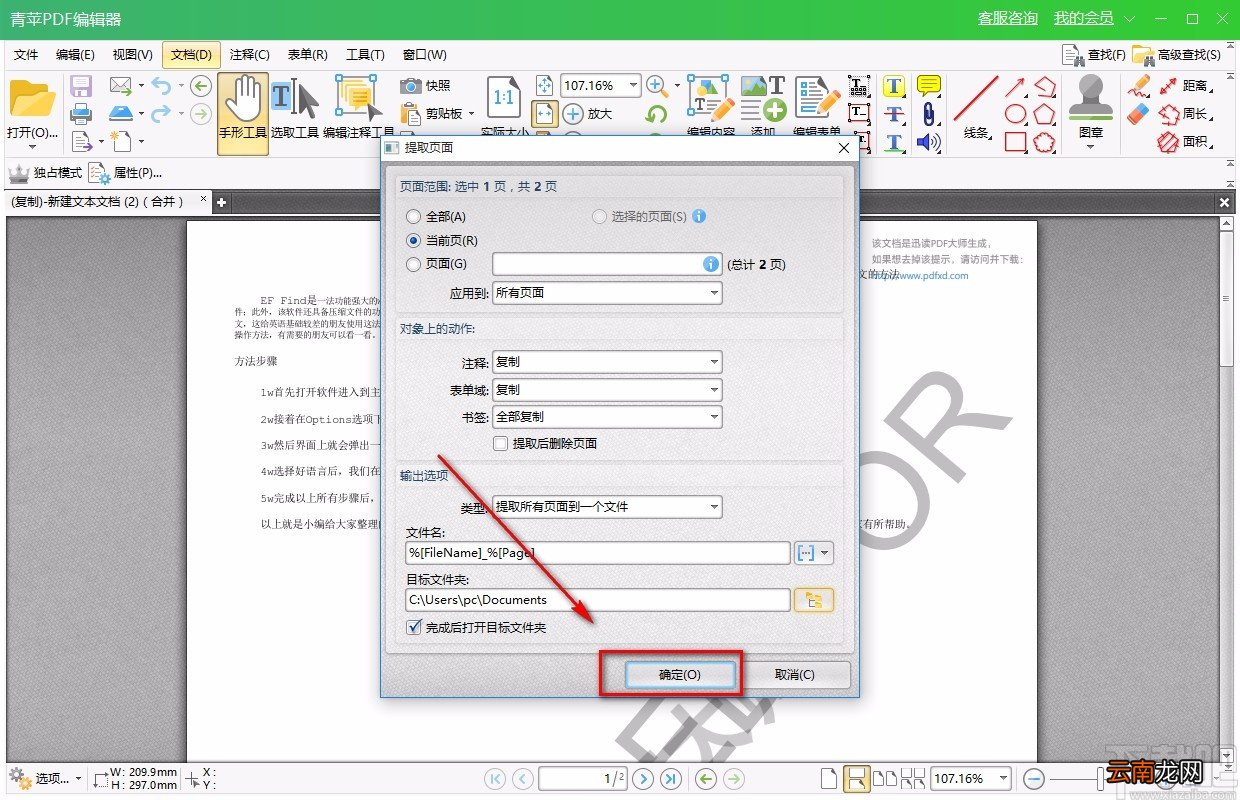The image size is (1240, 800).
Task: Open the status bar zoom dropdown
Action: (1003, 778)
